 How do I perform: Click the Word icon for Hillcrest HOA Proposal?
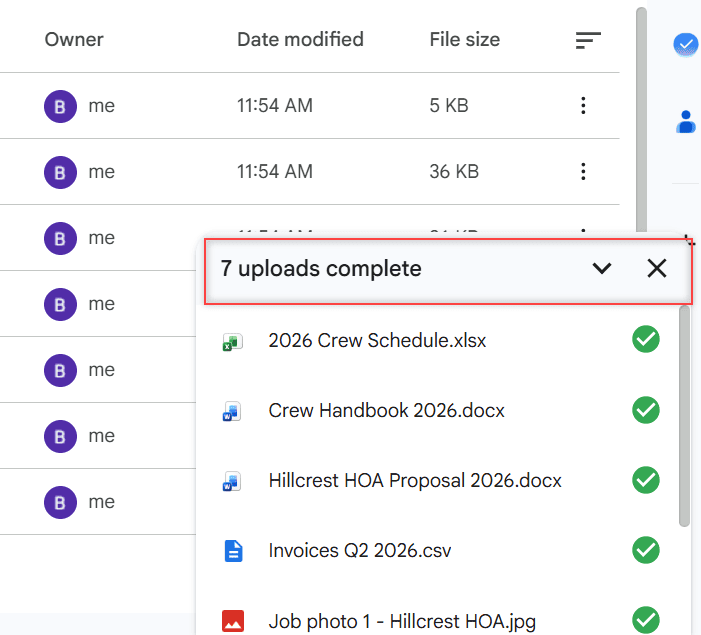point(232,482)
